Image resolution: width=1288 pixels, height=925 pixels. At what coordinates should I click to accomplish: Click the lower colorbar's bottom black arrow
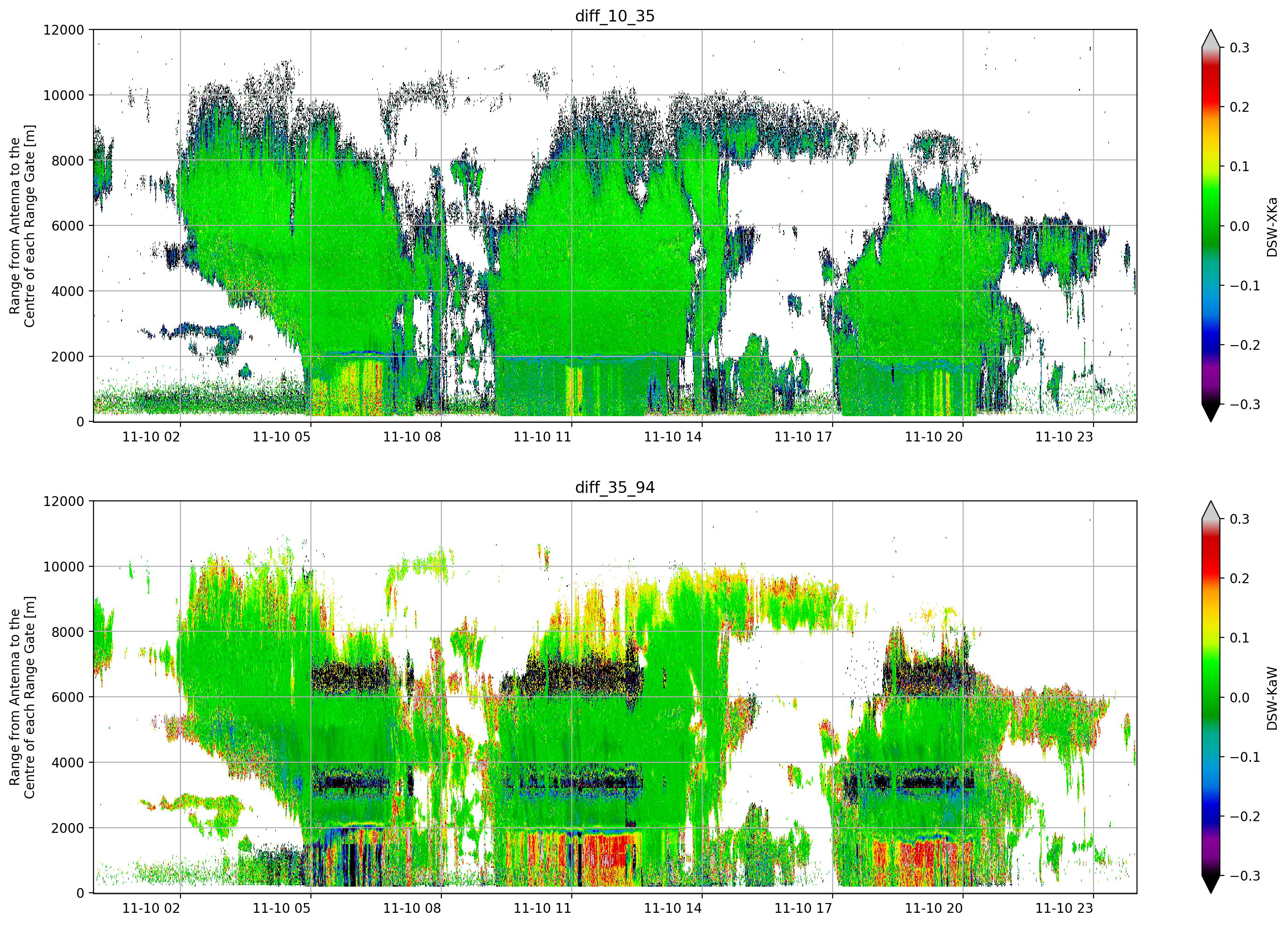pyautogui.click(x=1210, y=884)
